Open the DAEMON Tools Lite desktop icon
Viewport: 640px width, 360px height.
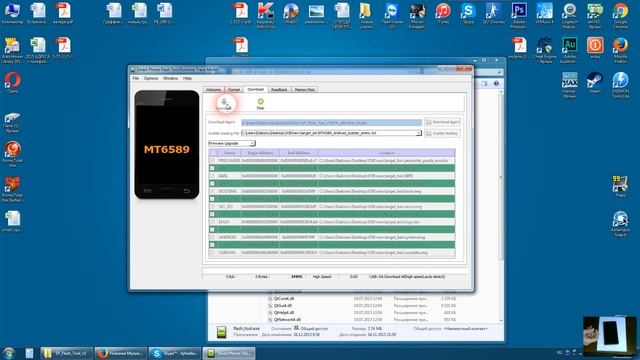click(x=620, y=84)
